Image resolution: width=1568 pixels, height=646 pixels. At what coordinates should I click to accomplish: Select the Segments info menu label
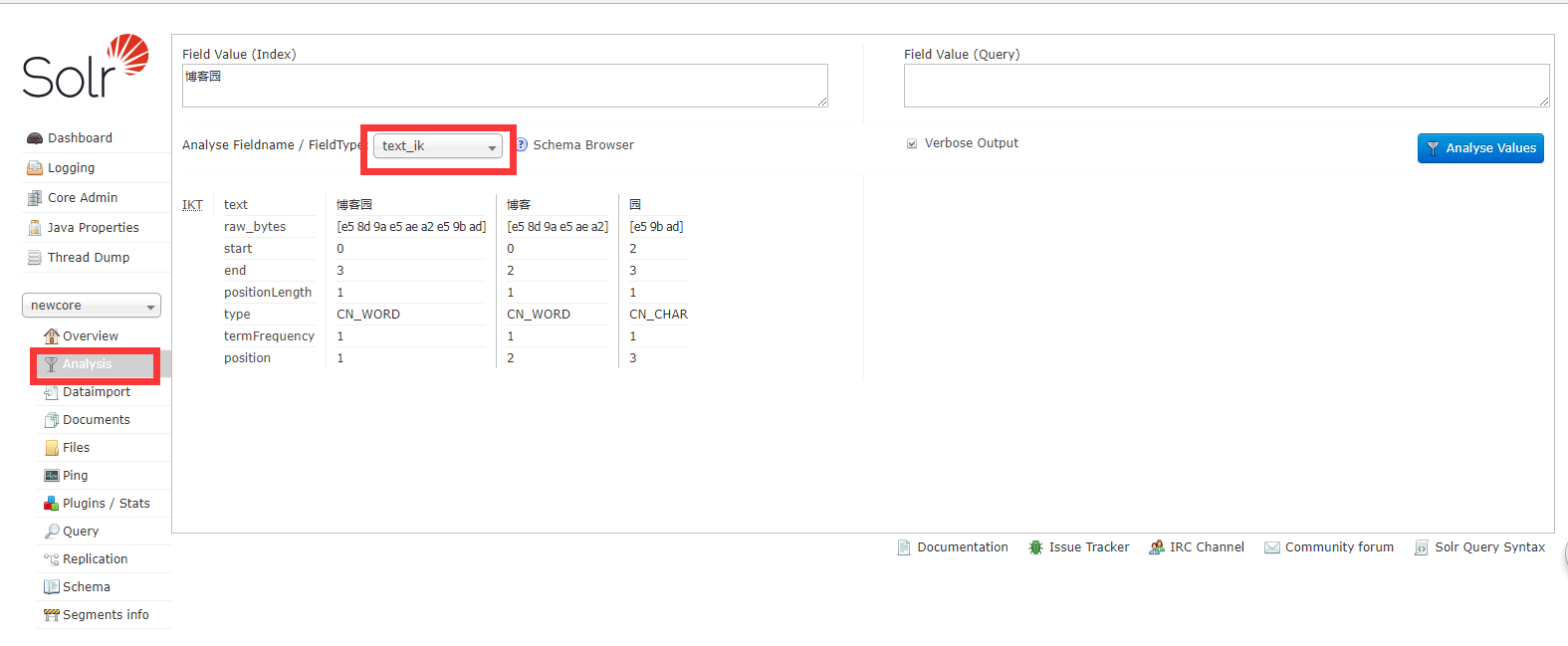tap(106, 615)
